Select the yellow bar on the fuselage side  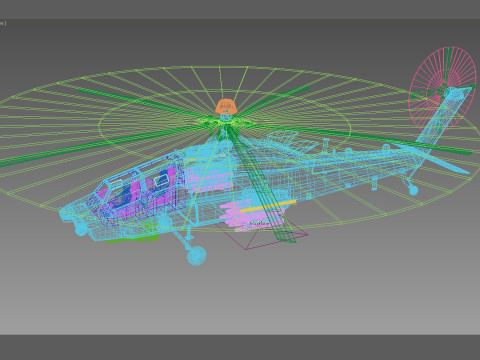[268, 206]
